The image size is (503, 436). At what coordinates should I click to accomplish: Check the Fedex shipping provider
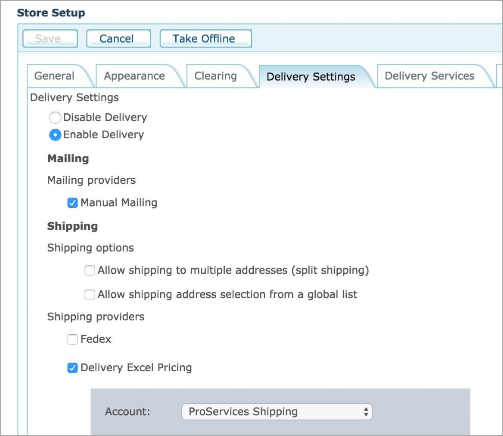click(x=72, y=339)
